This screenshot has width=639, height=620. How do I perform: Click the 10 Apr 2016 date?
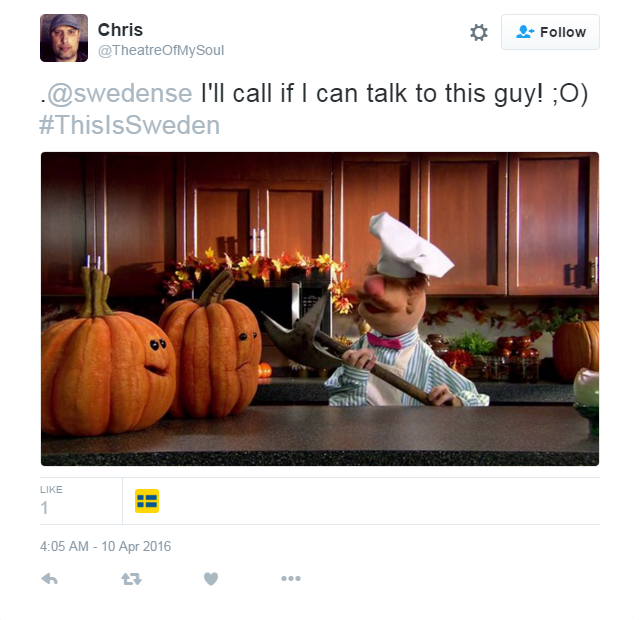[x=136, y=546]
